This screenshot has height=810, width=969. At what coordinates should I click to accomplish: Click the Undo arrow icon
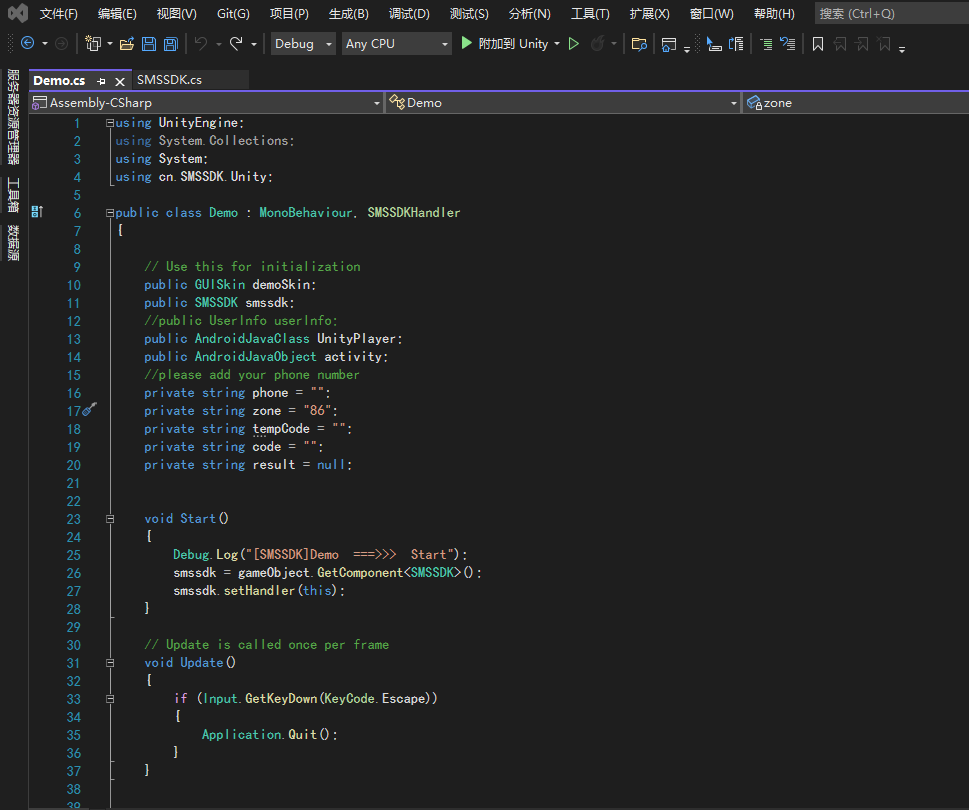click(x=201, y=43)
